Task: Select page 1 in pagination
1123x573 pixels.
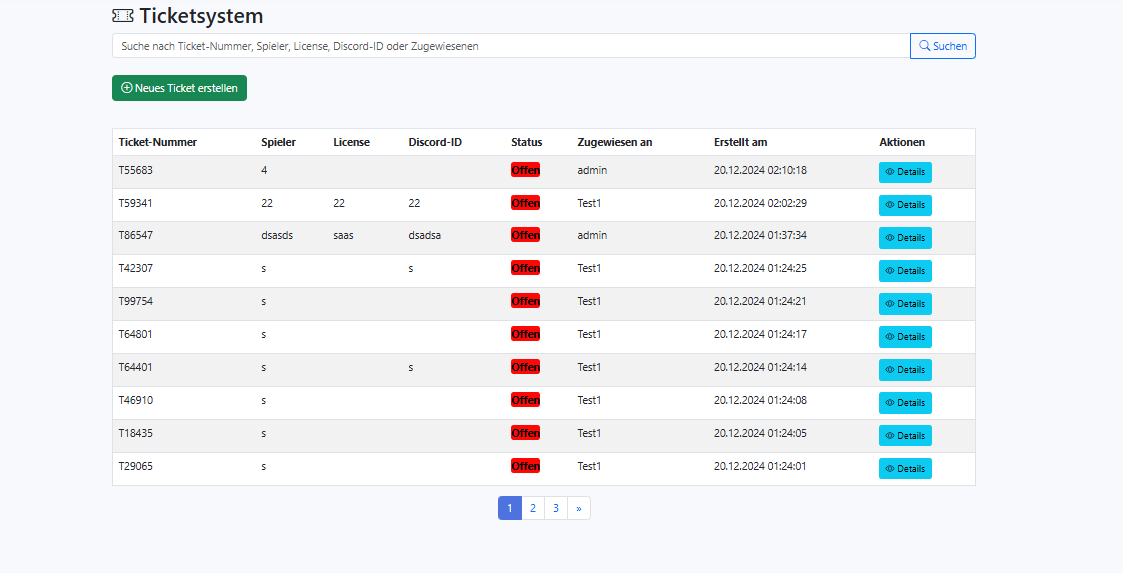Action: pyautogui.click(x=509, y=508)
